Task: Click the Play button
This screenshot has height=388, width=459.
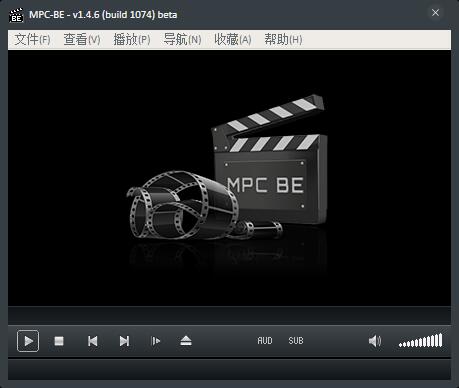Action: pos(28,341)
